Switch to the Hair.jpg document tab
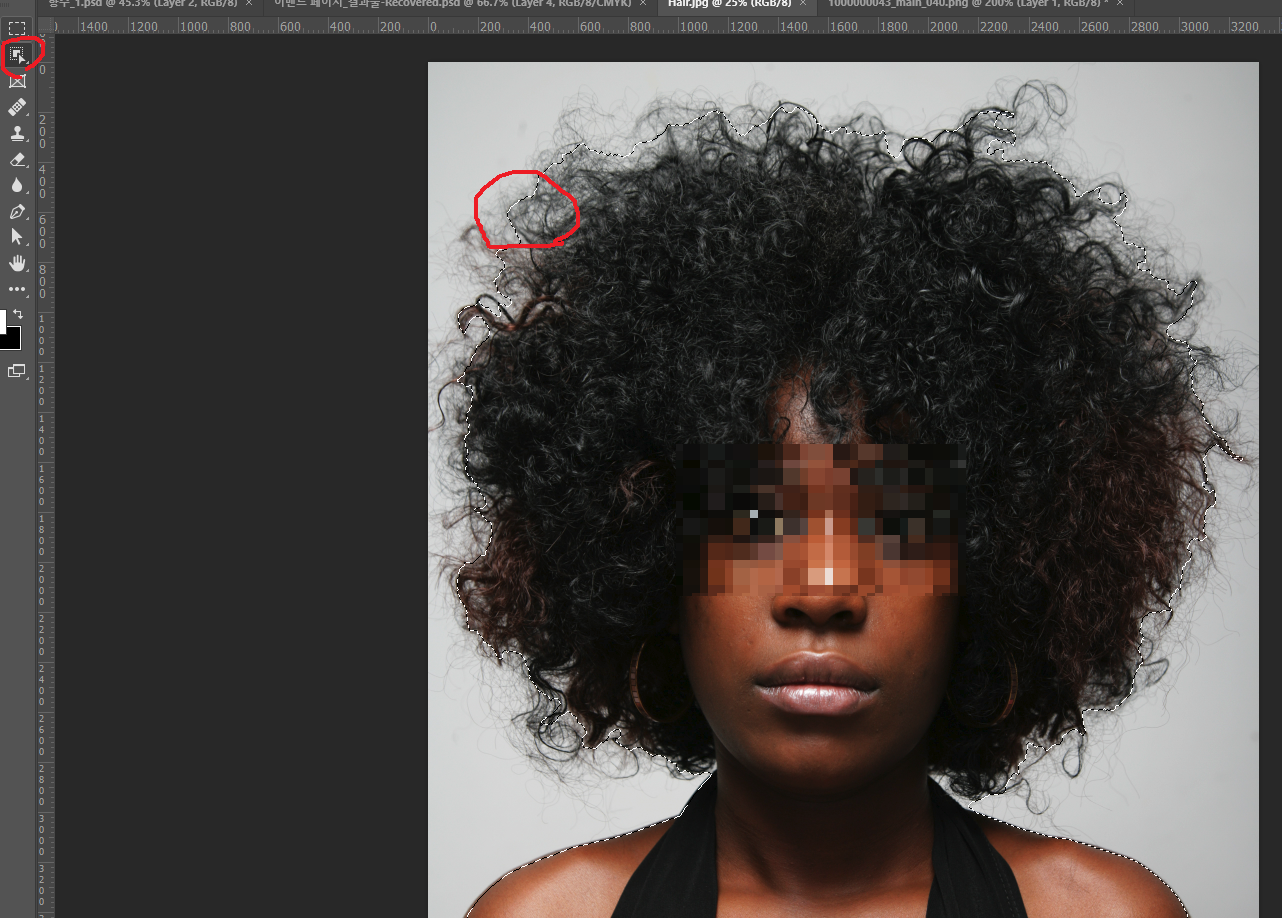Image resolution: width=1282 pixels, height=918 pixels. 730,3
